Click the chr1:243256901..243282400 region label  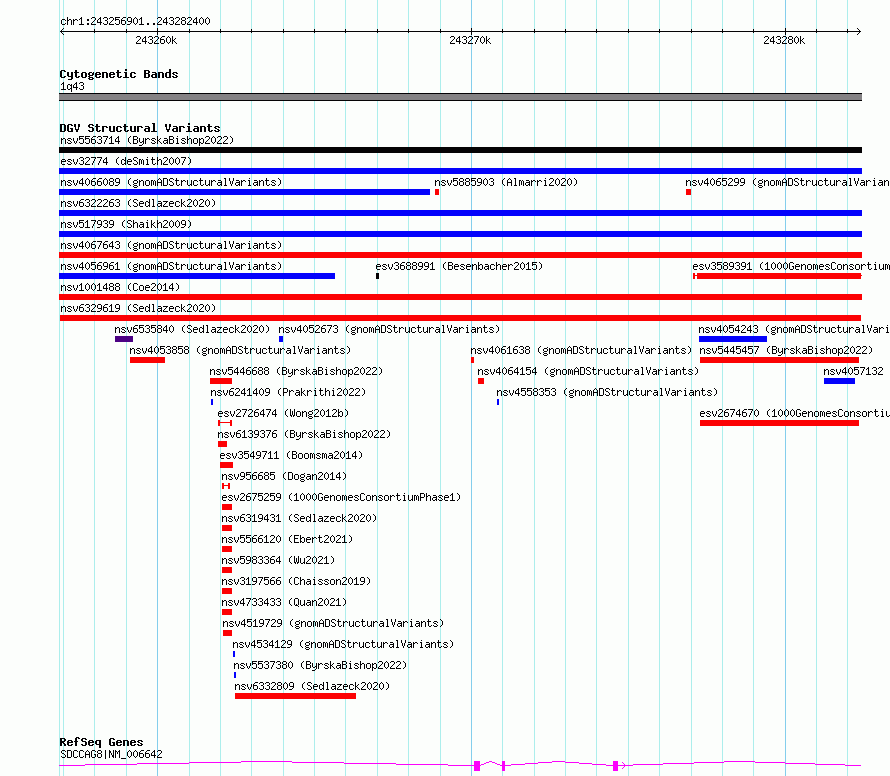(x=135, y=21)
